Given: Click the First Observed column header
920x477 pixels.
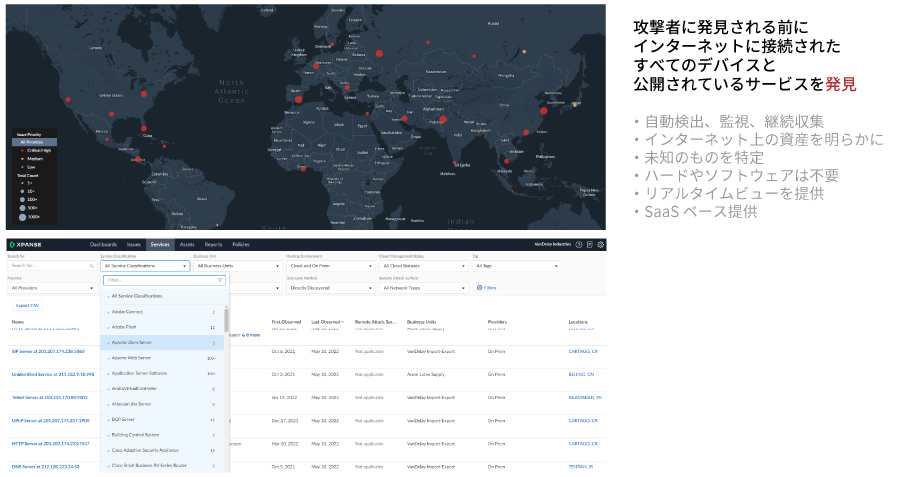Looking at the screenshot, I should tap(286, 322).
